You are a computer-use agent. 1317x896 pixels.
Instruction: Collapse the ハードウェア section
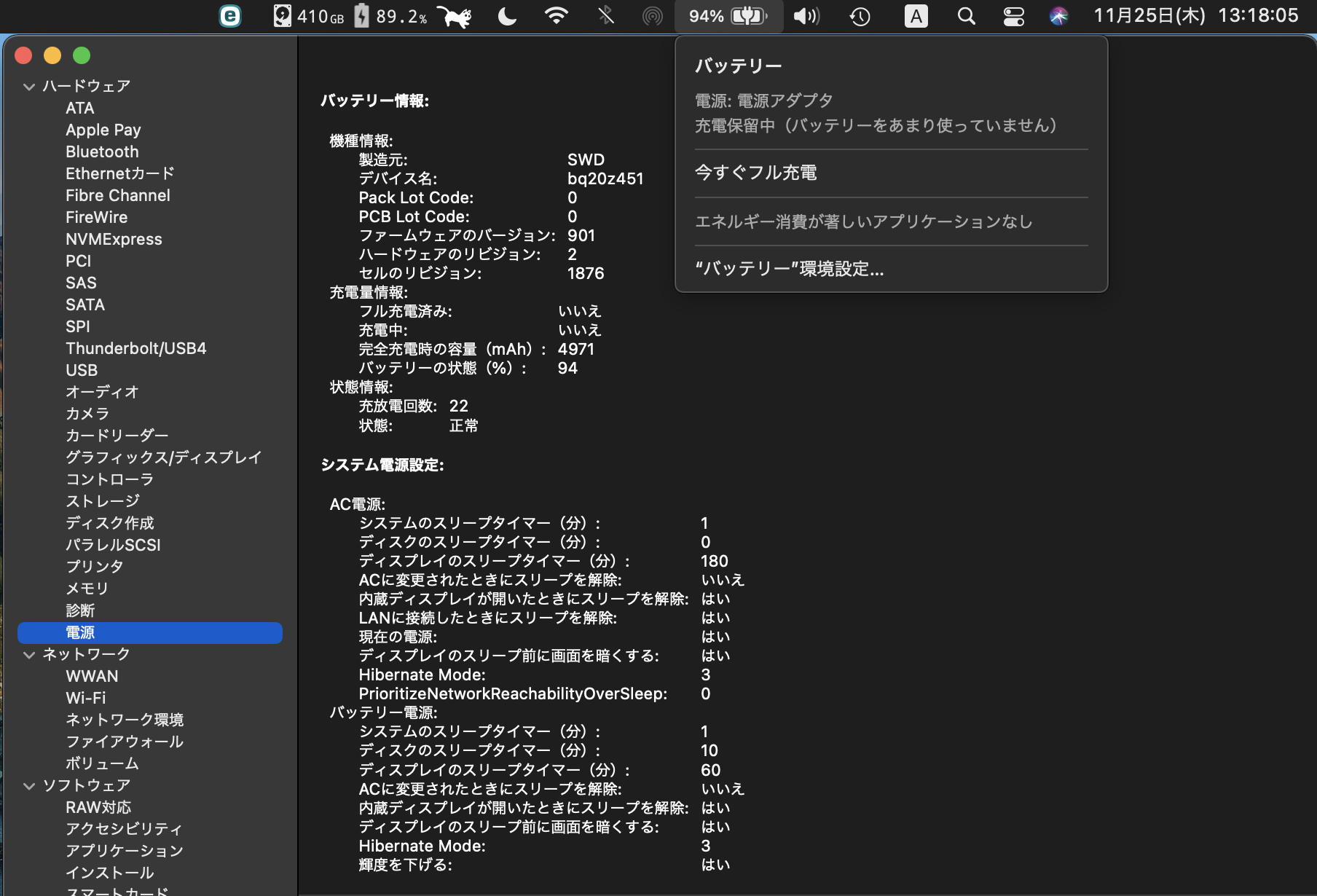29,87
